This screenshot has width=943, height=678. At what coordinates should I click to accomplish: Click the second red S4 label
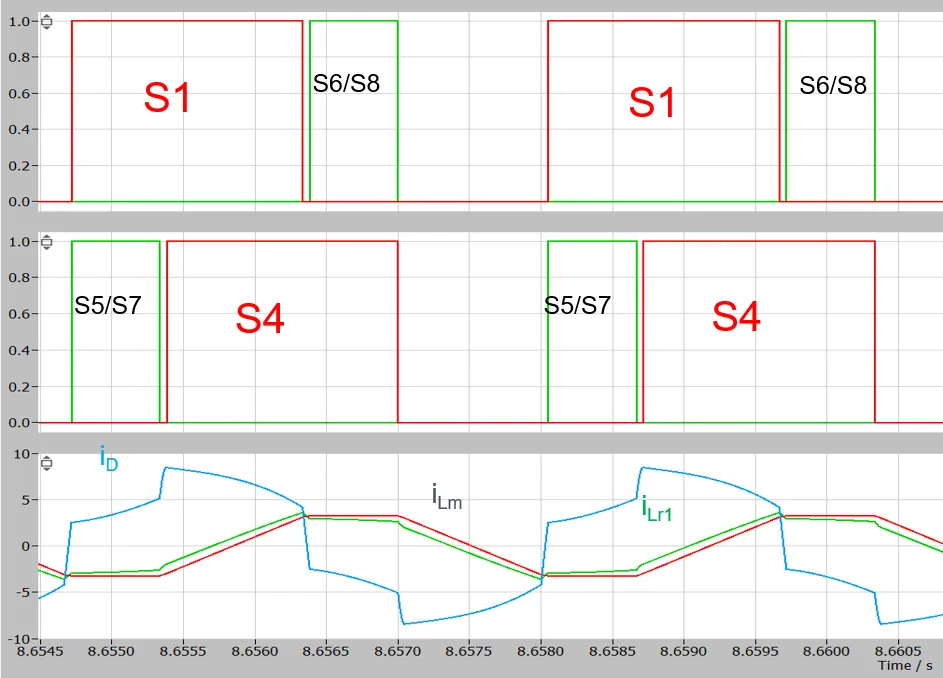[x=736, y=317]
